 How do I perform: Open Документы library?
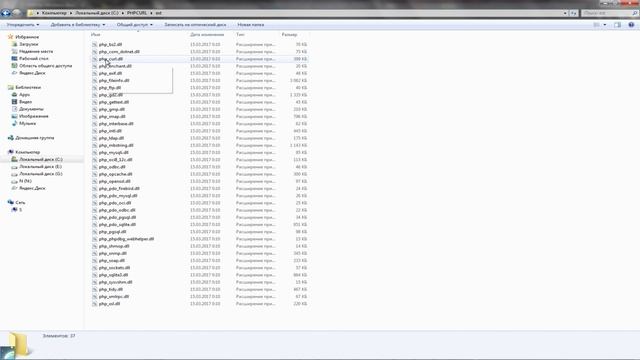coord(31,109)
